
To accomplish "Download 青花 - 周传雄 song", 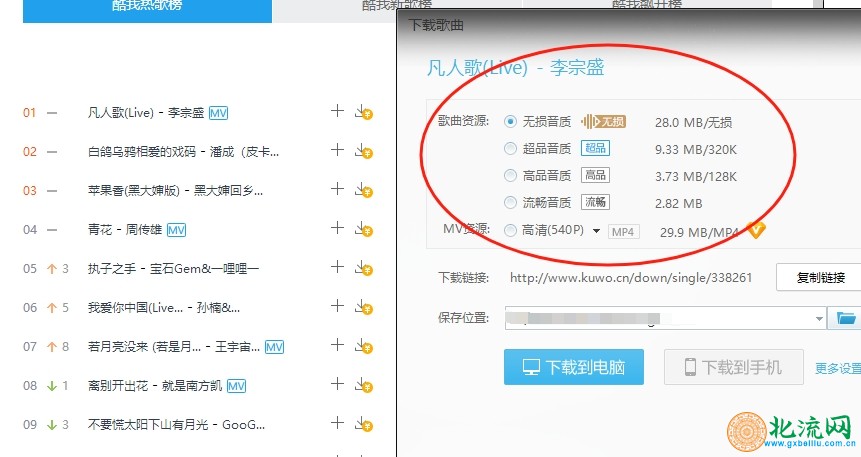I will click(364, 230).
